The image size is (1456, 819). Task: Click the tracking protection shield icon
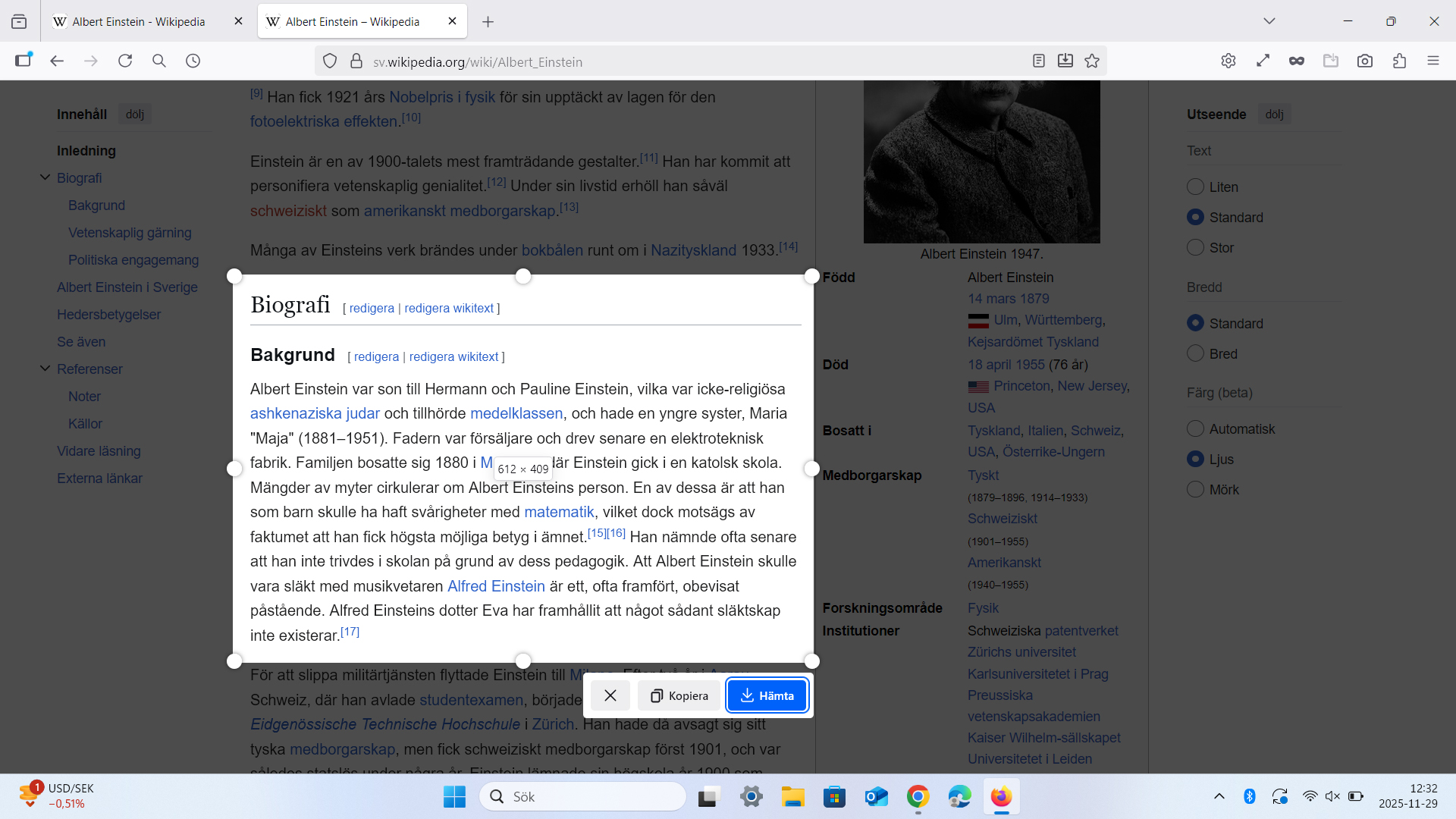click(330, 61)
